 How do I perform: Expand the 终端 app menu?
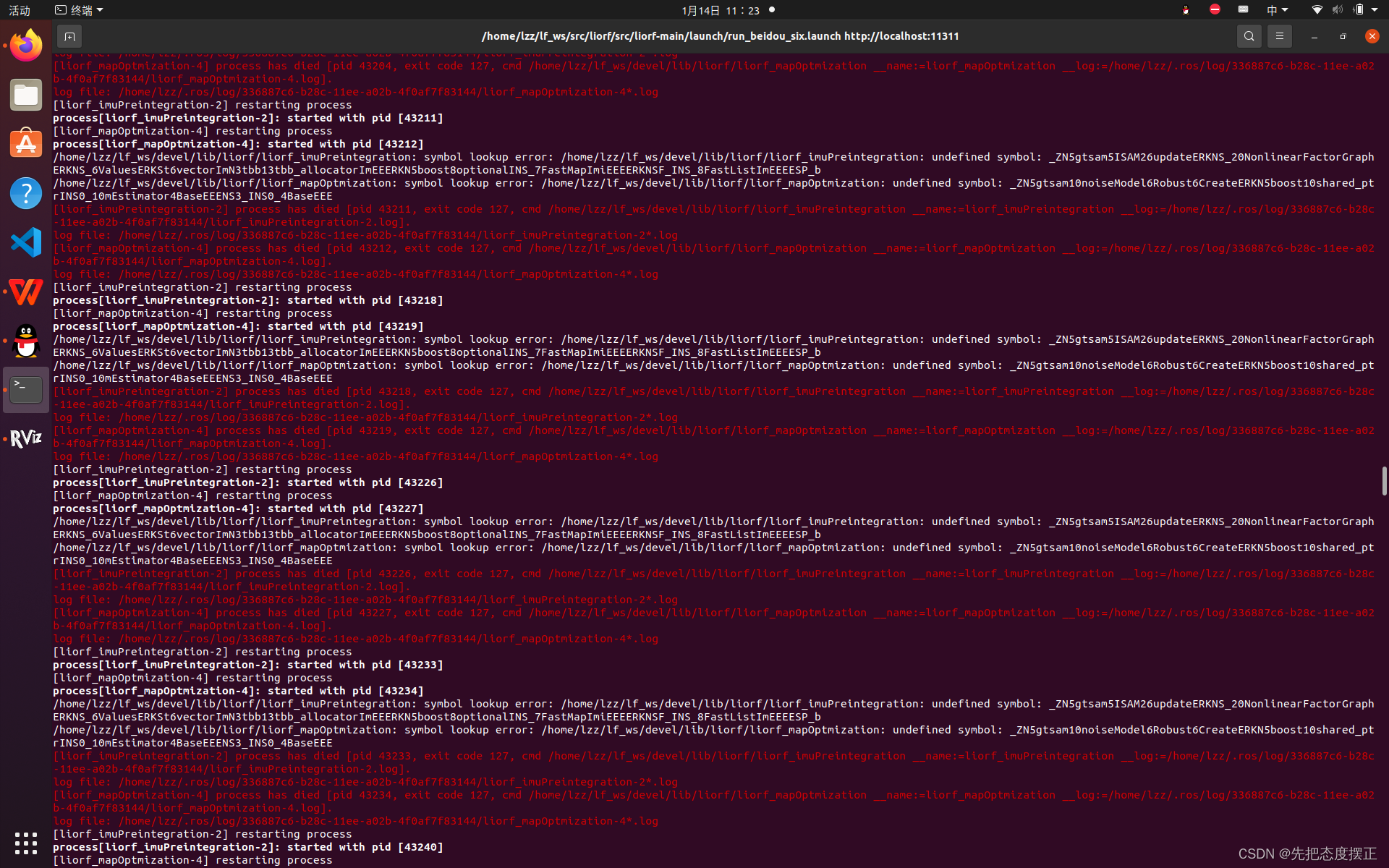[x=80, y=10]
